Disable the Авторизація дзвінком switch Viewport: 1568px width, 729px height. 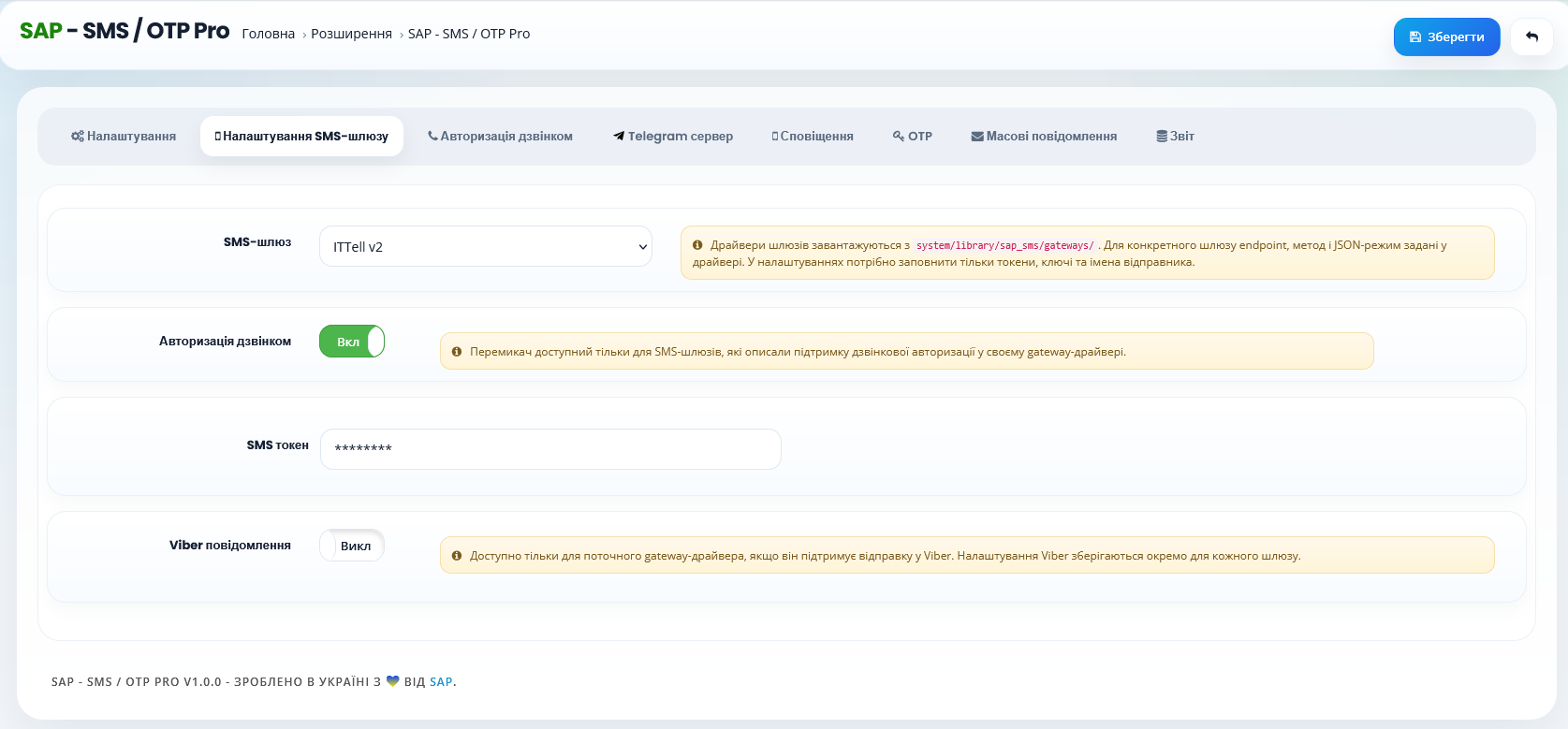[x=352, y=342]
